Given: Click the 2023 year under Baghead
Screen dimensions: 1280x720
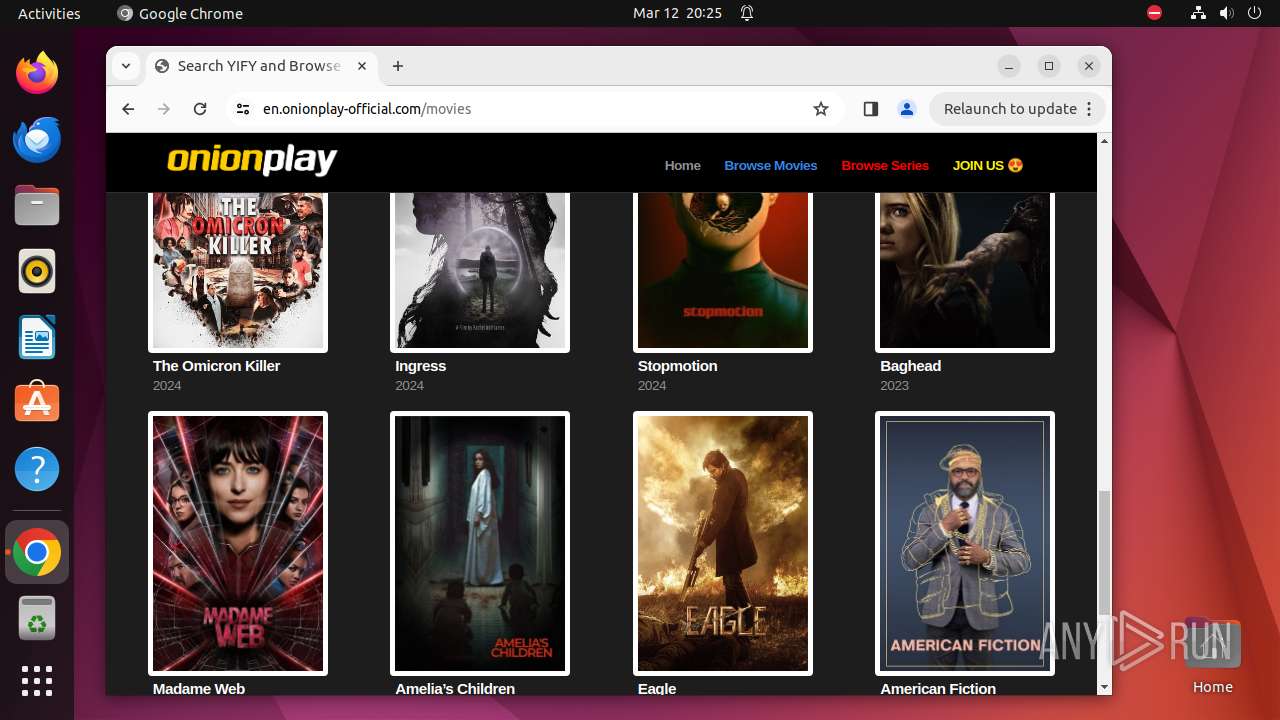Looking at the screenshot, I should coord(894,385).
